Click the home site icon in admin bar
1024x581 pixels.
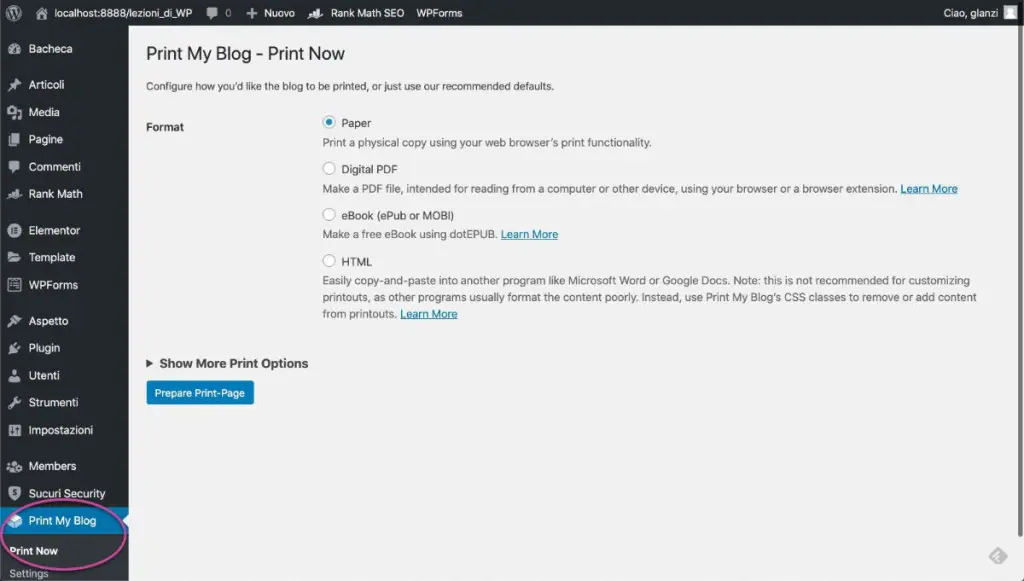pos(41,13)
